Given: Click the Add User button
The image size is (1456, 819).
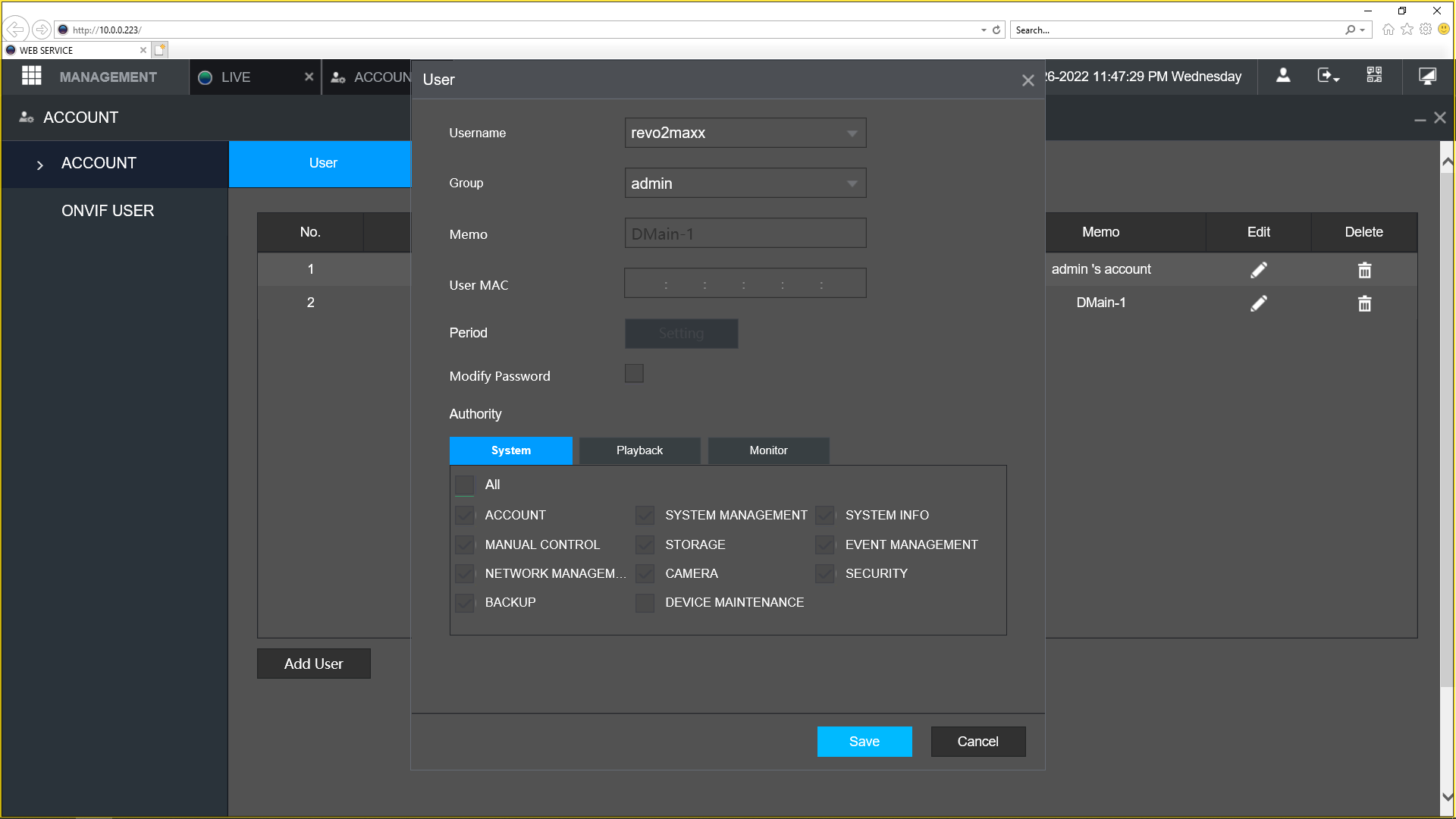Looking at the screenshot, I should pos(313,664).
